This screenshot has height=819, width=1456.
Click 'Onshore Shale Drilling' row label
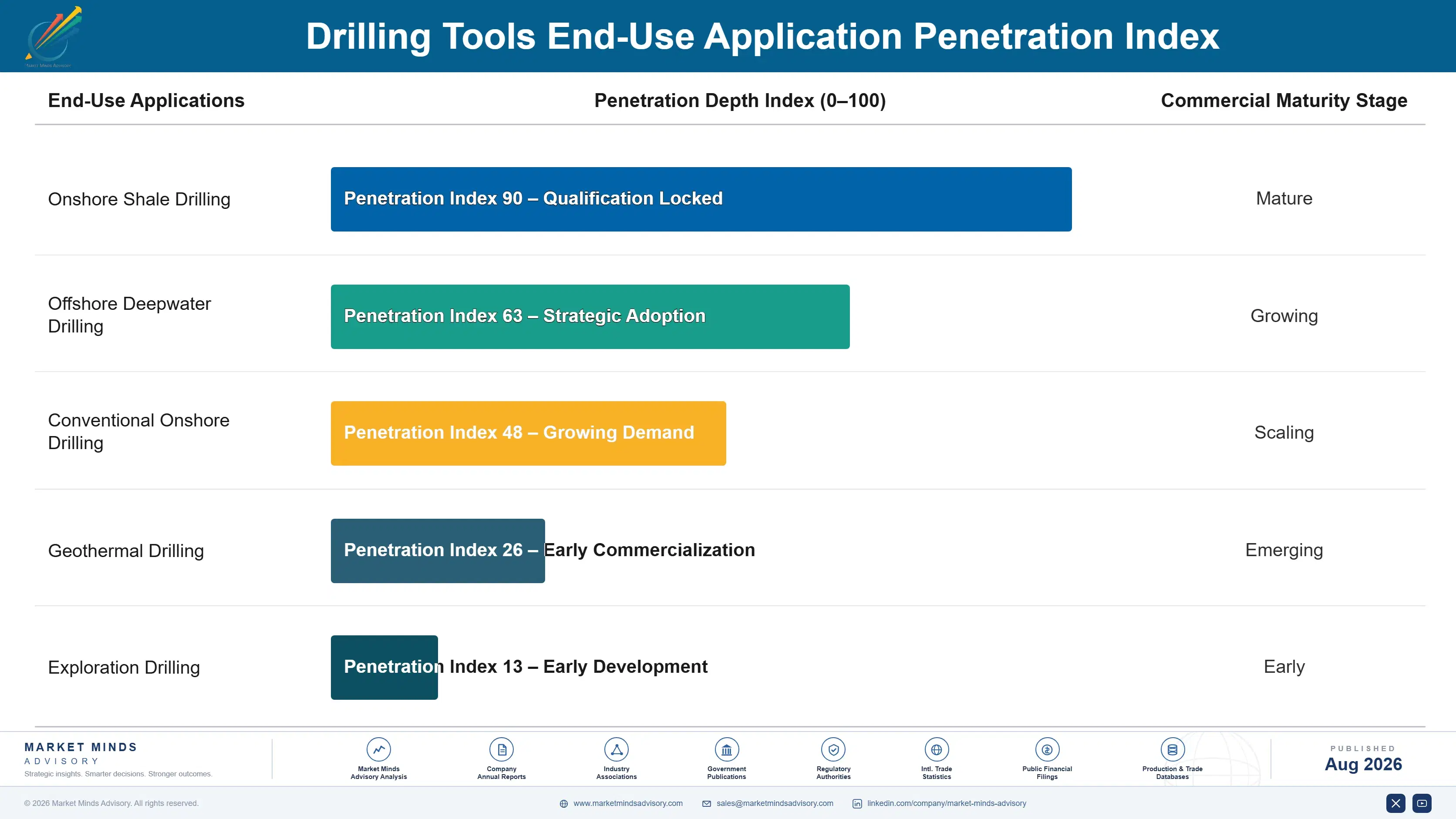pos(139,199)
